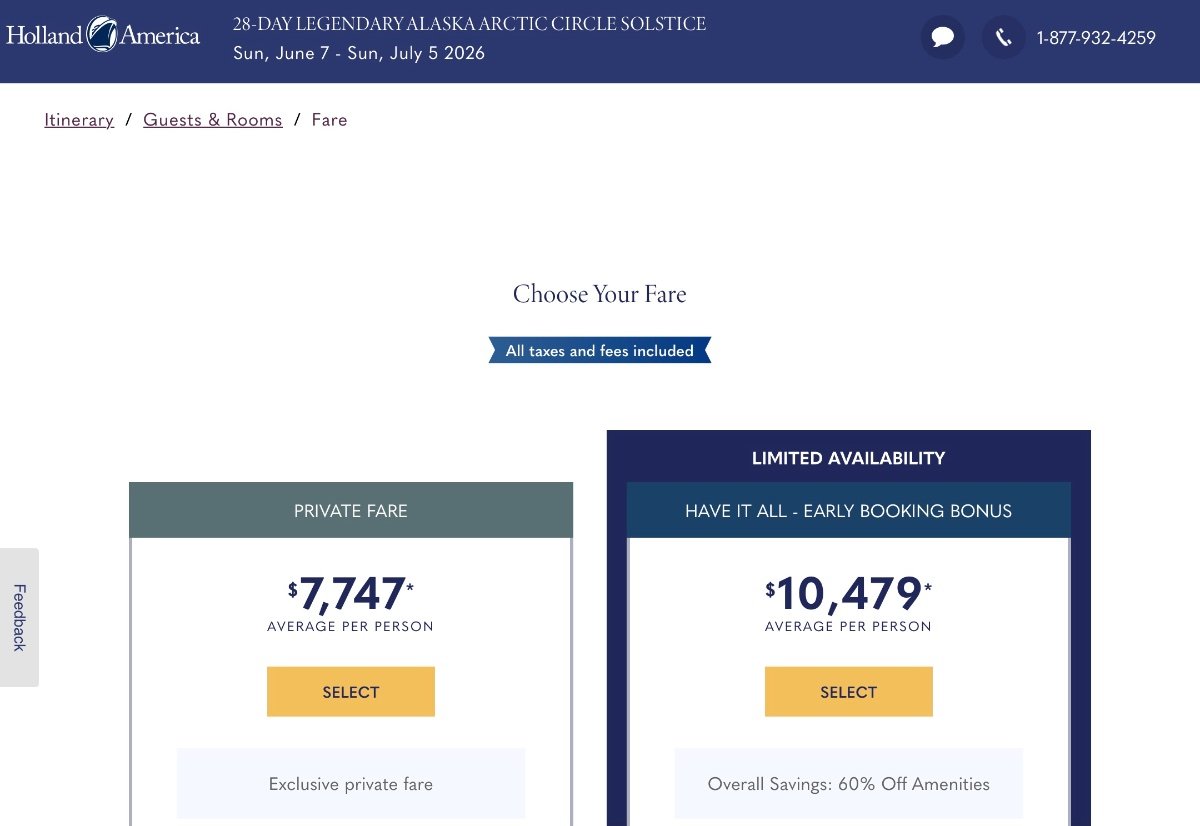Click the All taxes and fees included banner

(600, 351)
